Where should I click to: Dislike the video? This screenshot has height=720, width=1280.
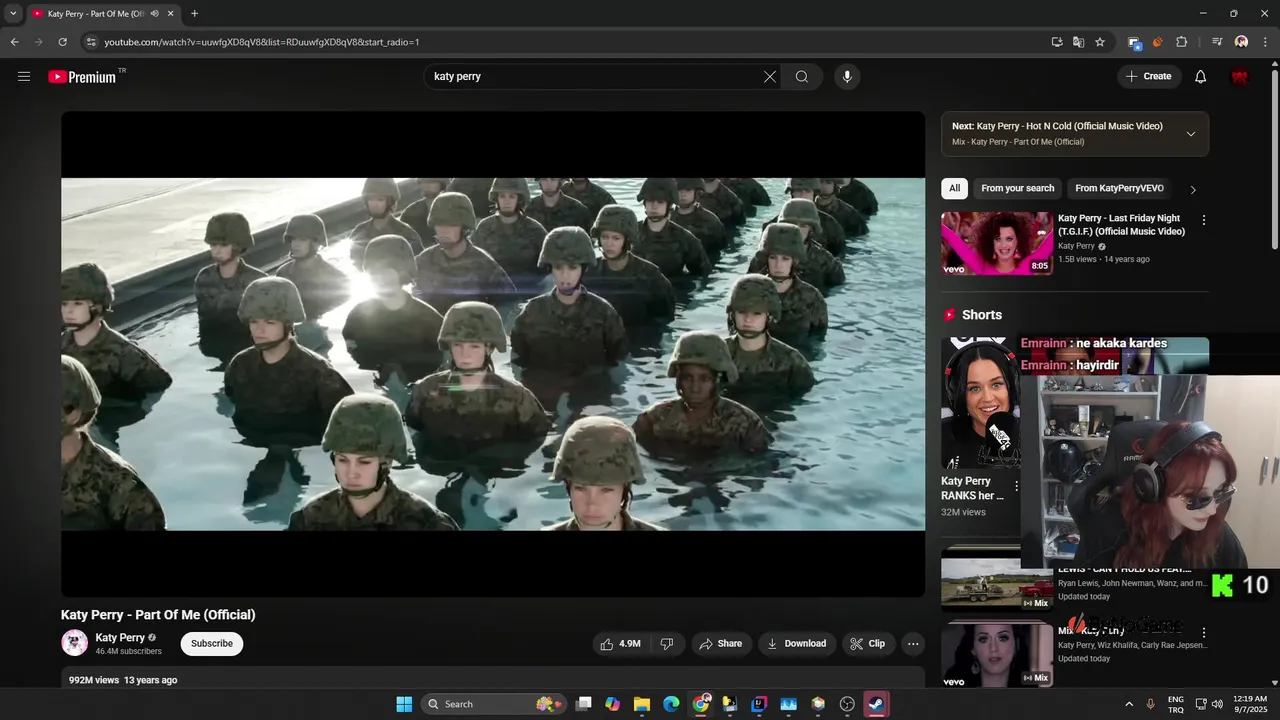point(667,644)
